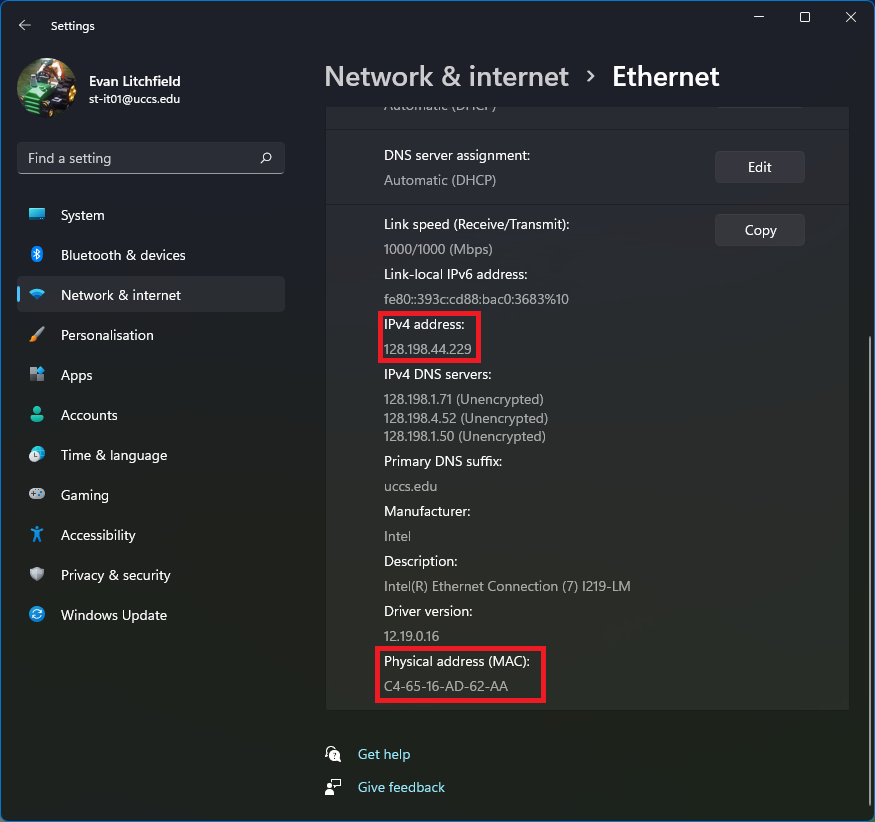Viewport: 875px width, 822px height.
Task: Click the Find a setting search field
Action: tap(151, 158)
